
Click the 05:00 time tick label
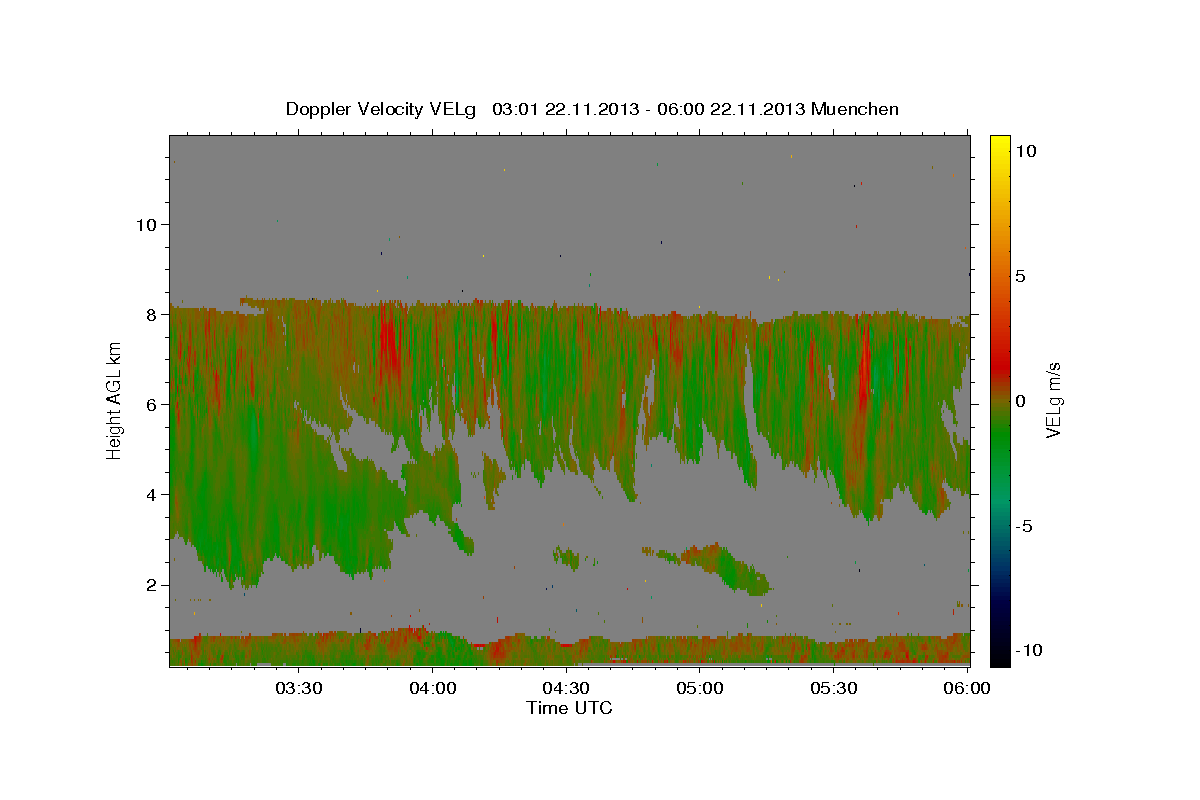click(700, 688)
